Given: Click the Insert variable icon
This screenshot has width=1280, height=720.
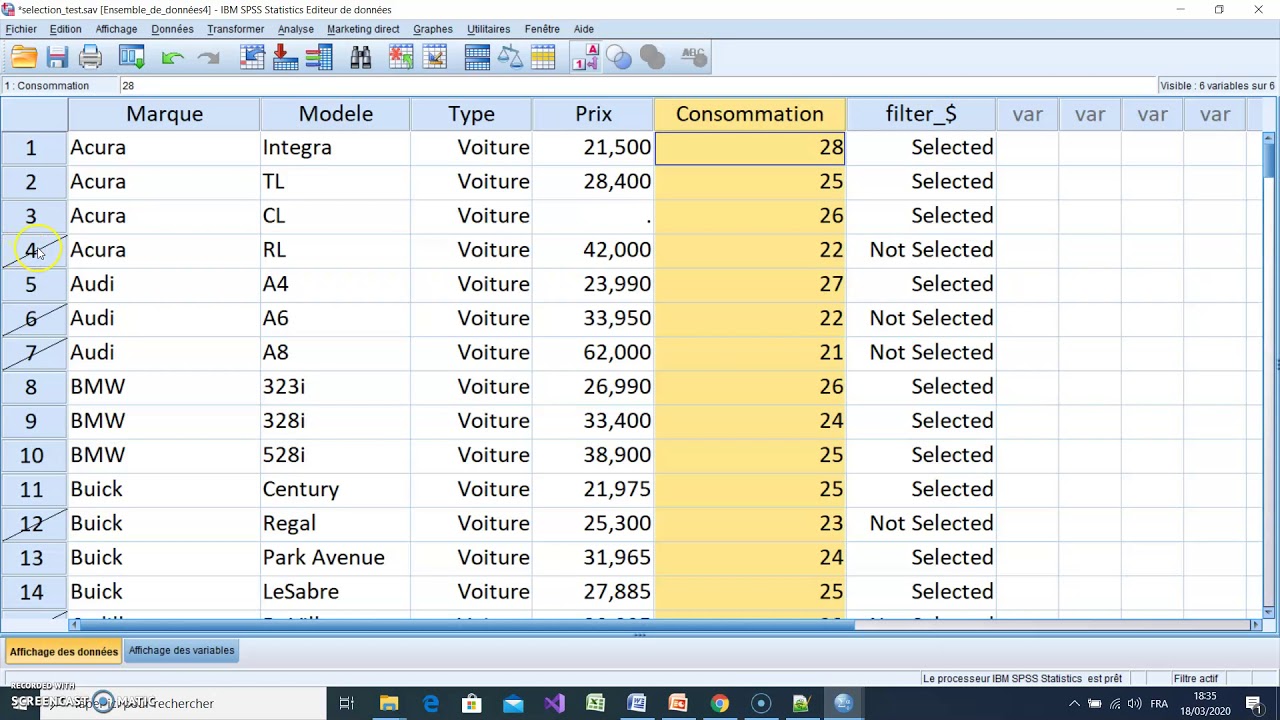Looking at the screenshot, I should click(435, 58).
